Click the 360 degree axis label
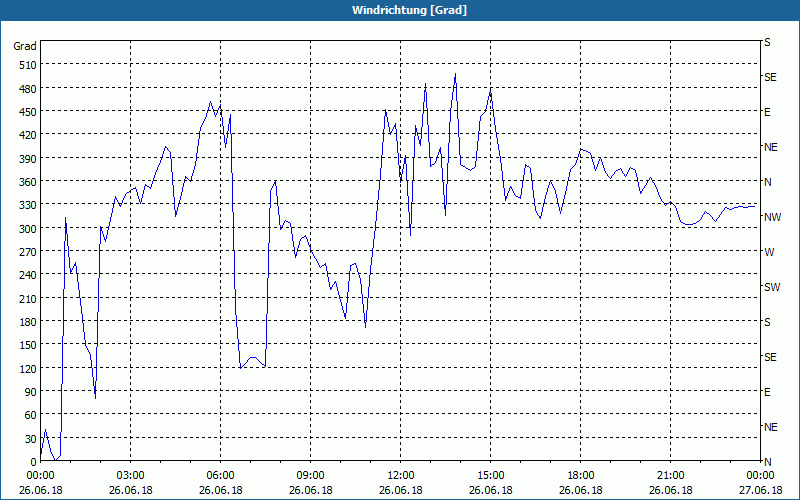The width and height of the screenshot is (800, 500). [x=28, y=182]
